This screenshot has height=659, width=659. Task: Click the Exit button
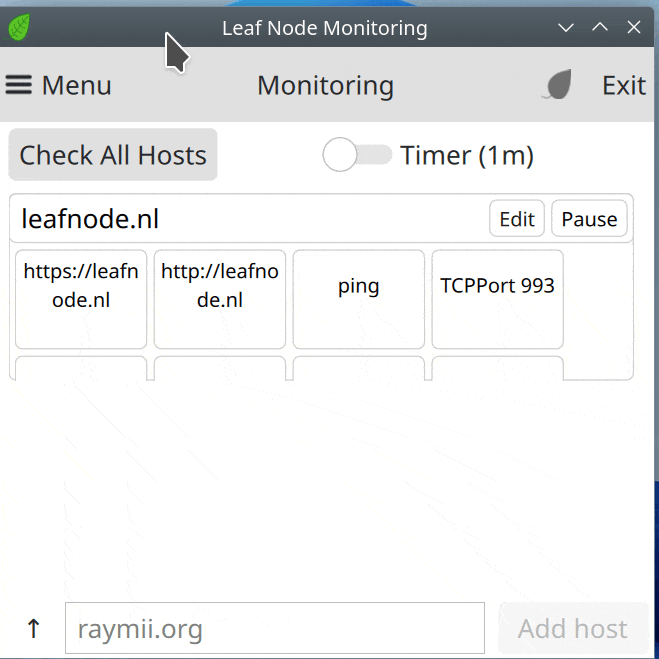tap(623, 86)
